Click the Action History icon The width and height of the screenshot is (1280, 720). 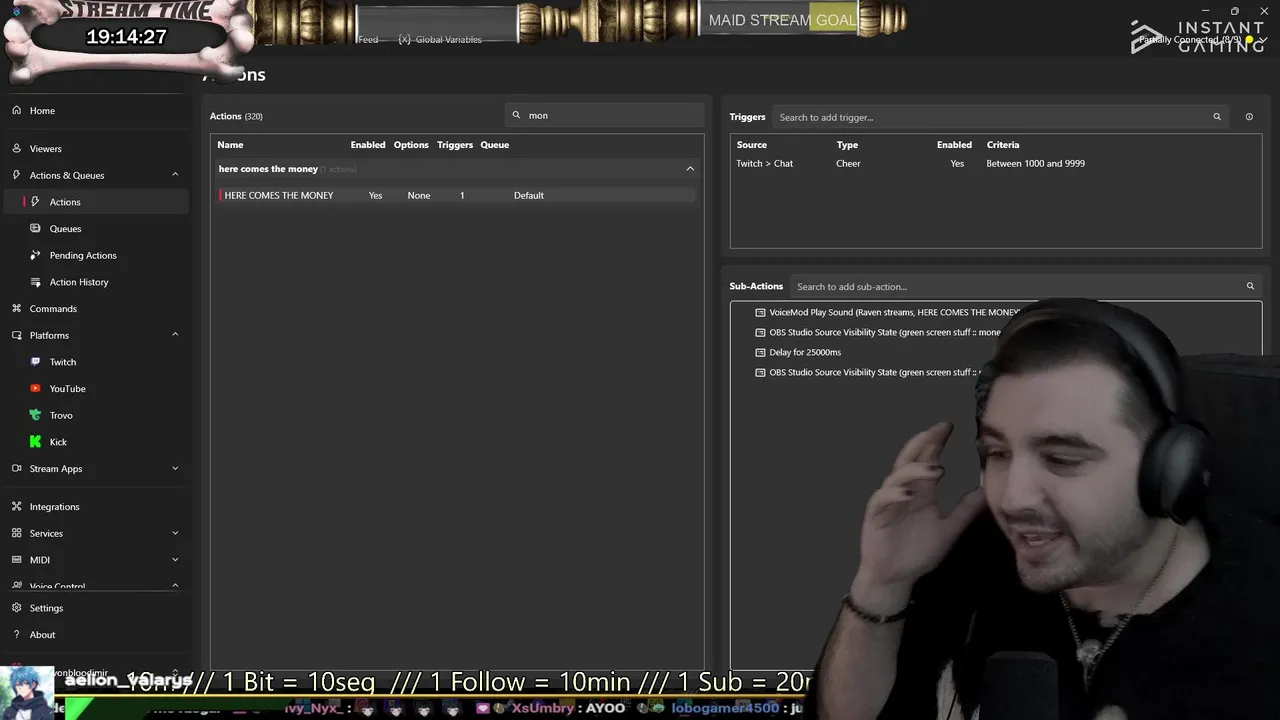[x=36, y=282]
